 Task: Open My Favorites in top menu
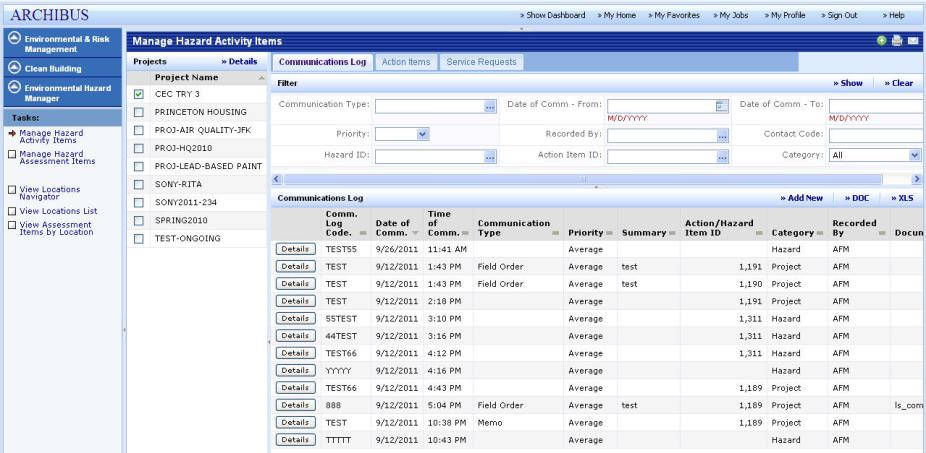(674, 15)
